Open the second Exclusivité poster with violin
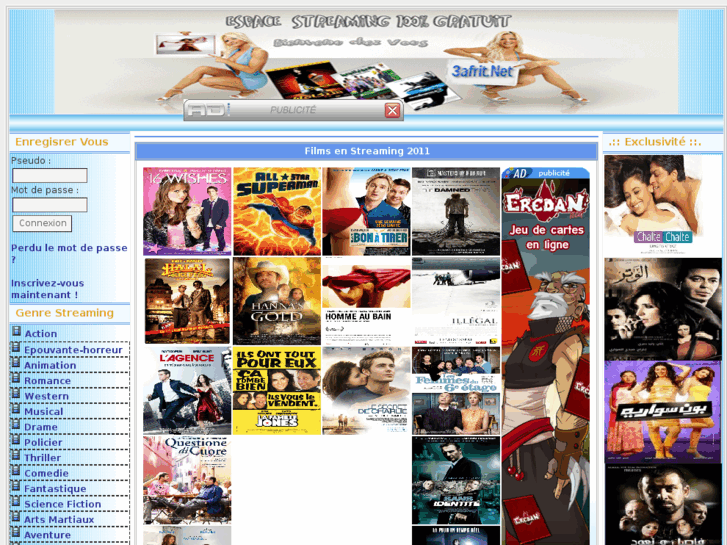This screenshot has height=545, width=727. tap(663, 309)
